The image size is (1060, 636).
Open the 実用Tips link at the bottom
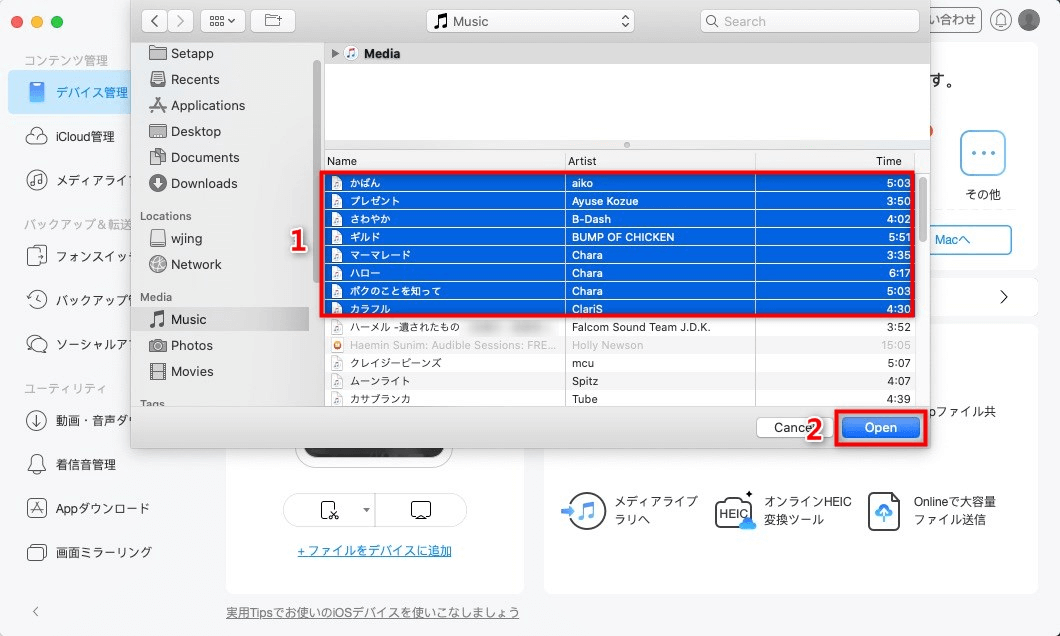[372, 612]
